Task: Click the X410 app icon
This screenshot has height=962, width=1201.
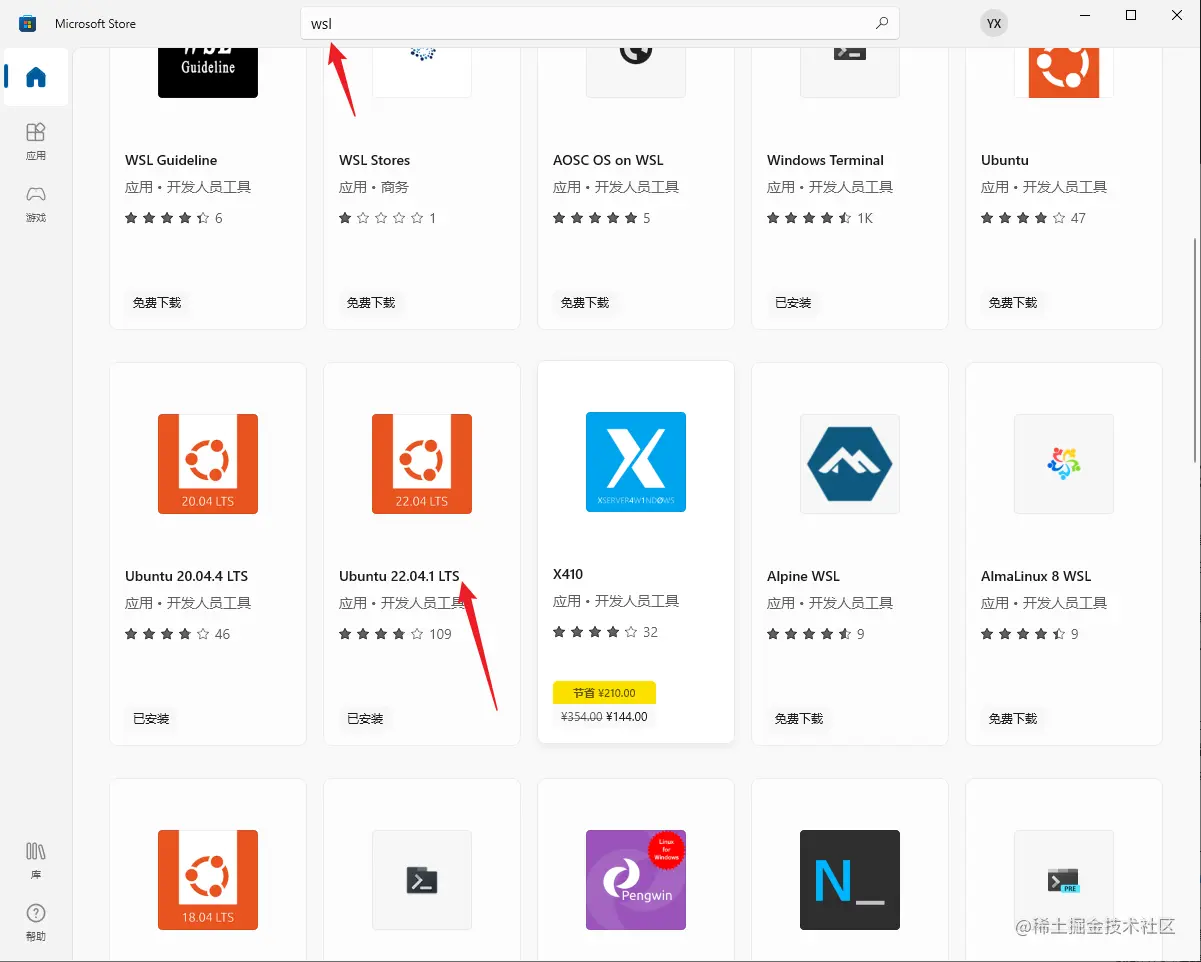Action: tap(636, 462)
